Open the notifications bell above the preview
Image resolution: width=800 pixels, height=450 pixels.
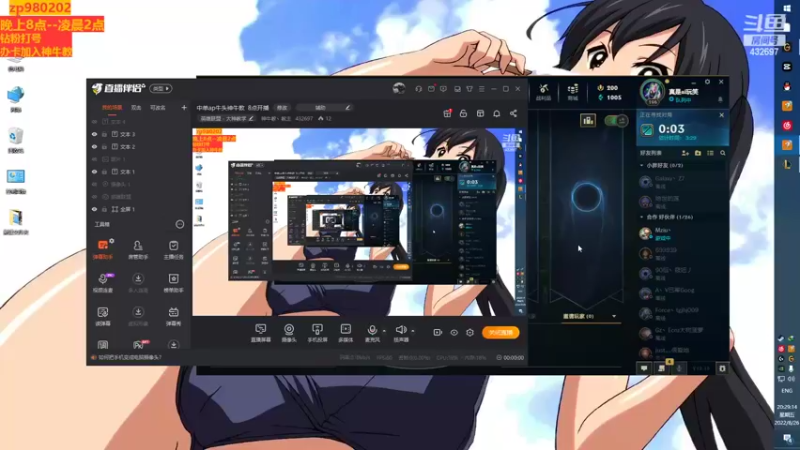tap(496, 113)
